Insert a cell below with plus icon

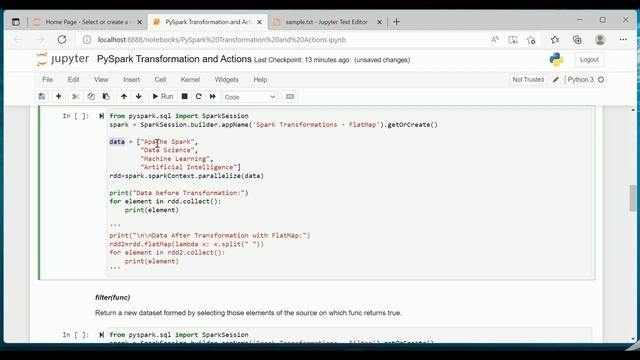[58, 97]
